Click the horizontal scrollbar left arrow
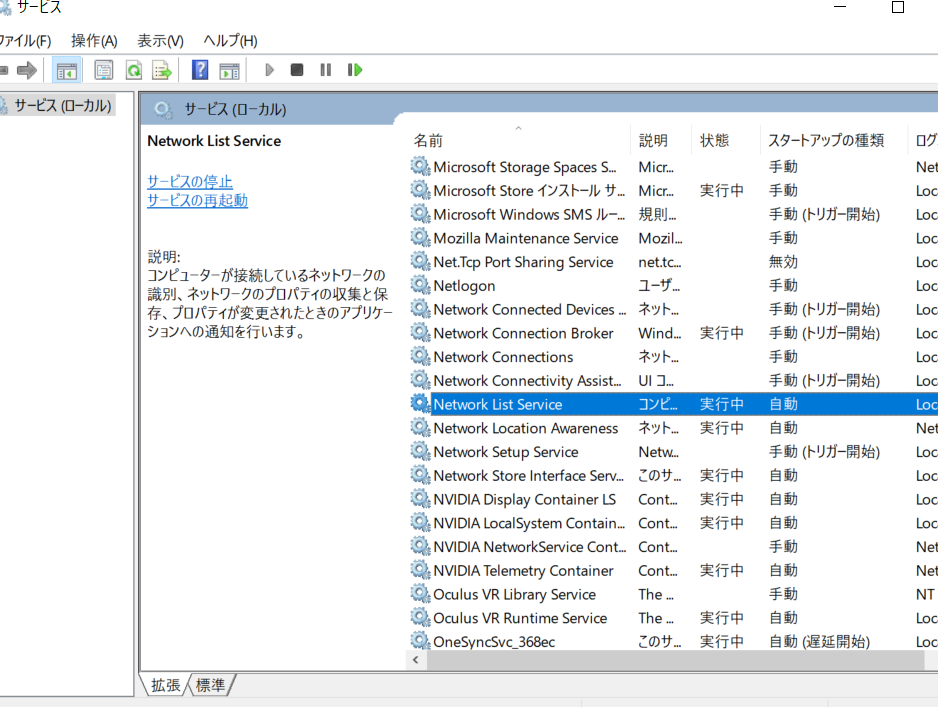 pyautogui.click(x=415, y=660)
